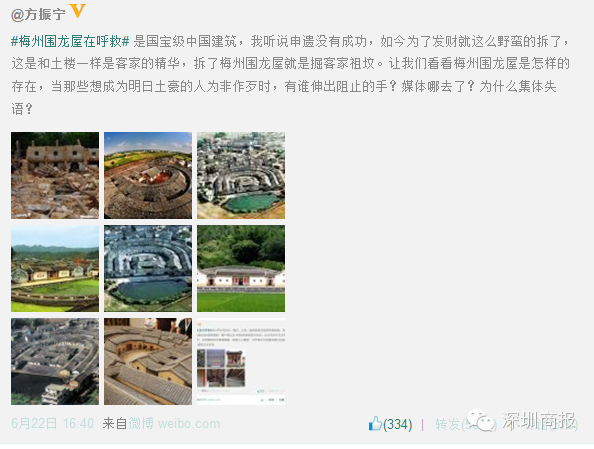Open the village with mountains and green field photo
This screenshot has width=594, height=449.
pos(55,269)
